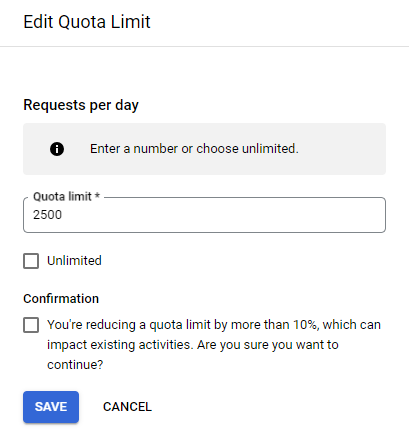Click the Confirmation section heading
409x439 pixels.
pyautogui.click(x=61, y=299)
